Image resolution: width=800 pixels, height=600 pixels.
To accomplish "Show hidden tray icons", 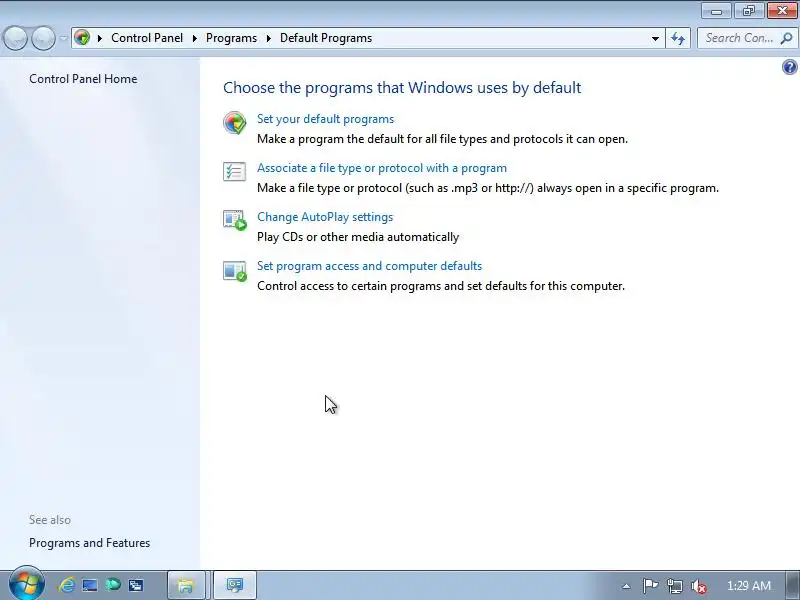I will (627, 586).
